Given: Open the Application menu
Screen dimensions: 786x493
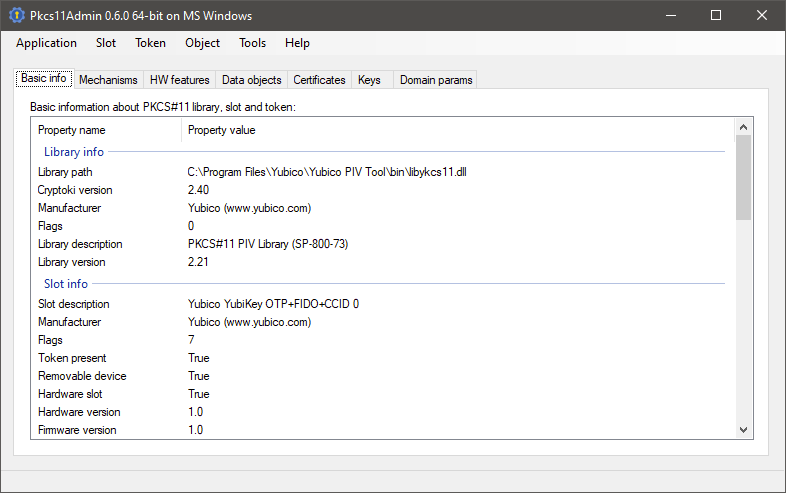Looking at the screenshot, I should [x=46, y=43].
